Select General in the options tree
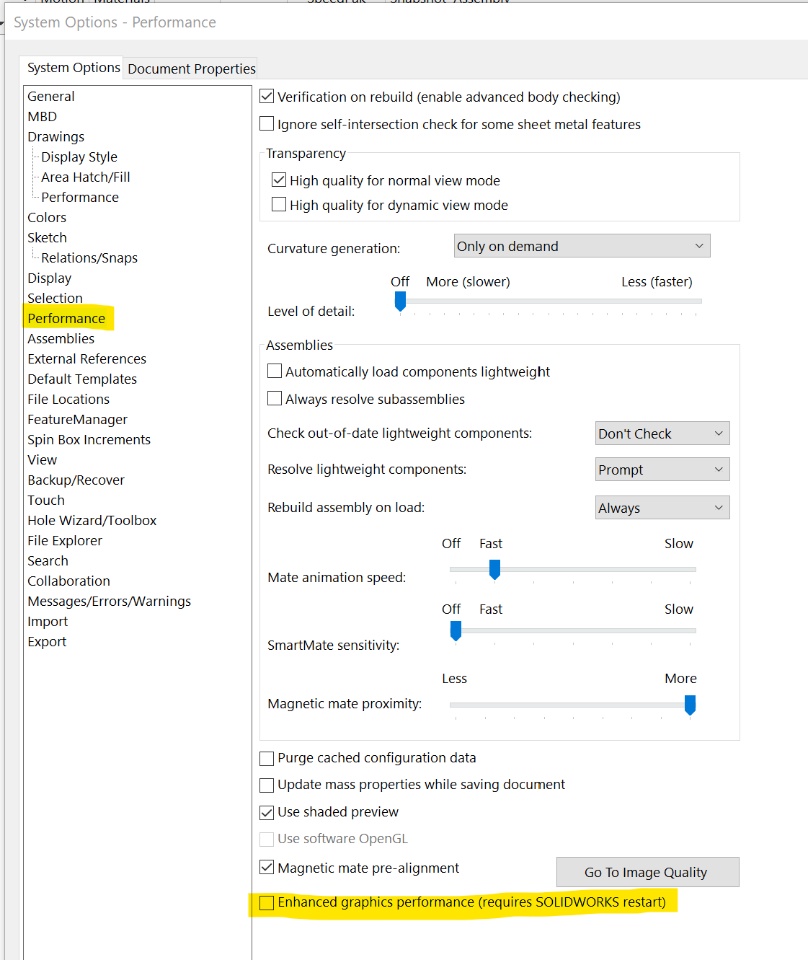 [51, 96]
